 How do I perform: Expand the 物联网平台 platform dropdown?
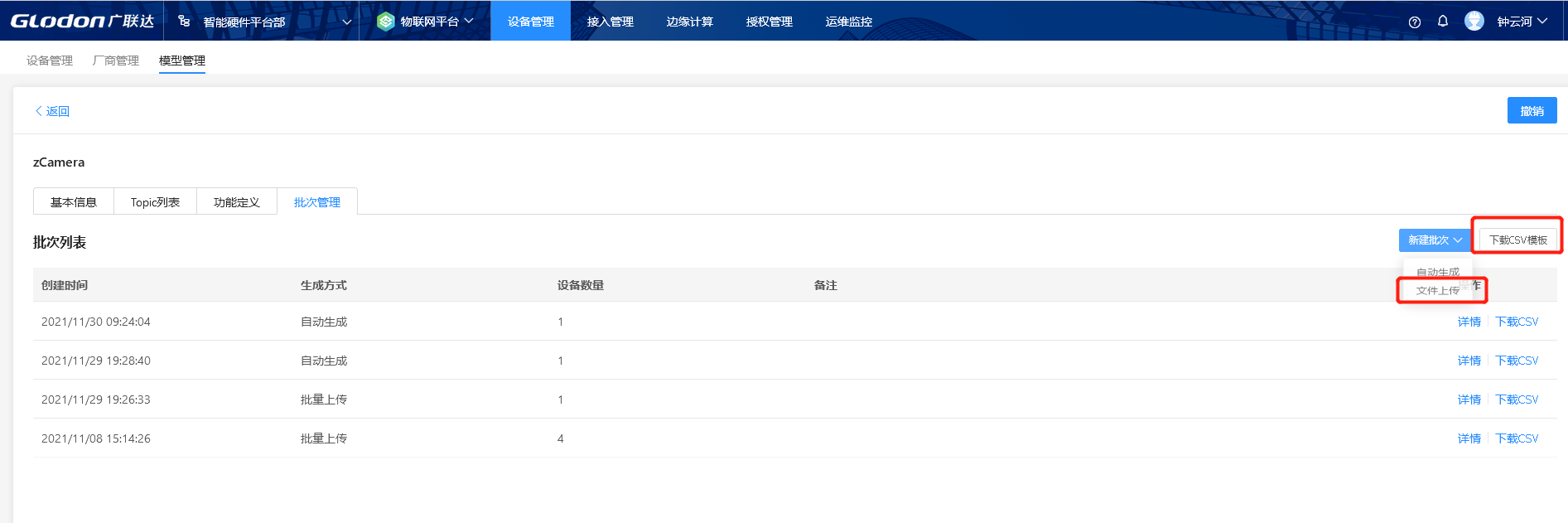[x=469, y=21]
